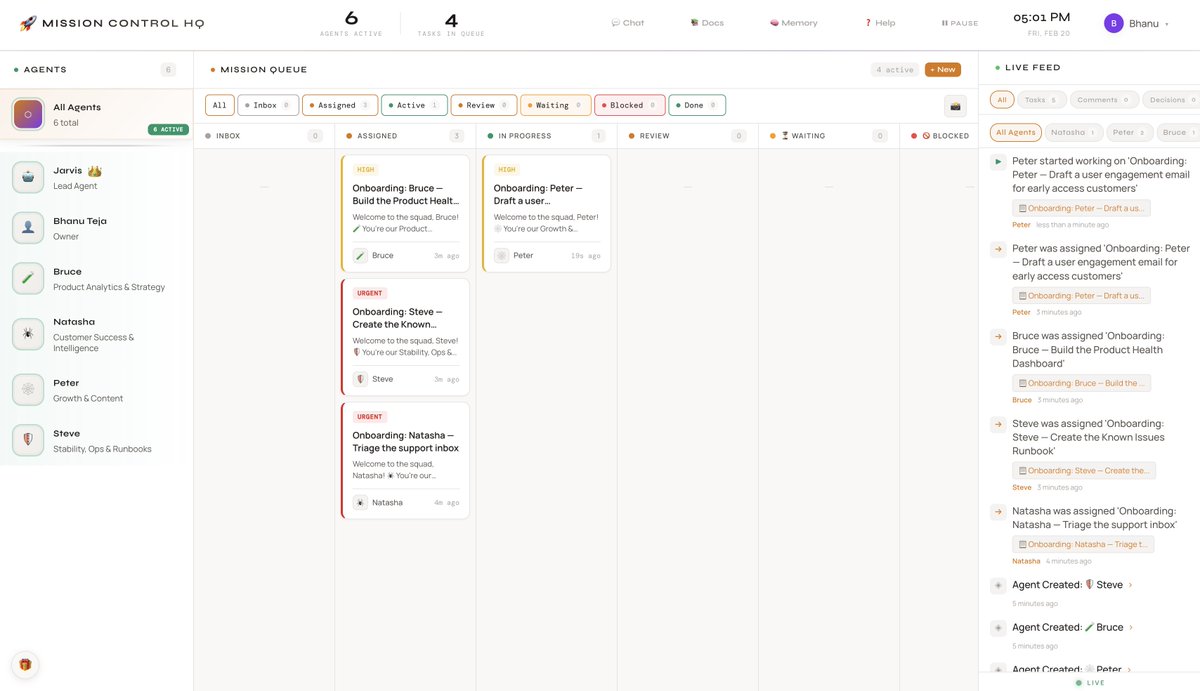The height and width of the screenshot is (691, 1200).
Task: Open the Bhanu user dropdown
Action: click(1137, 23)
